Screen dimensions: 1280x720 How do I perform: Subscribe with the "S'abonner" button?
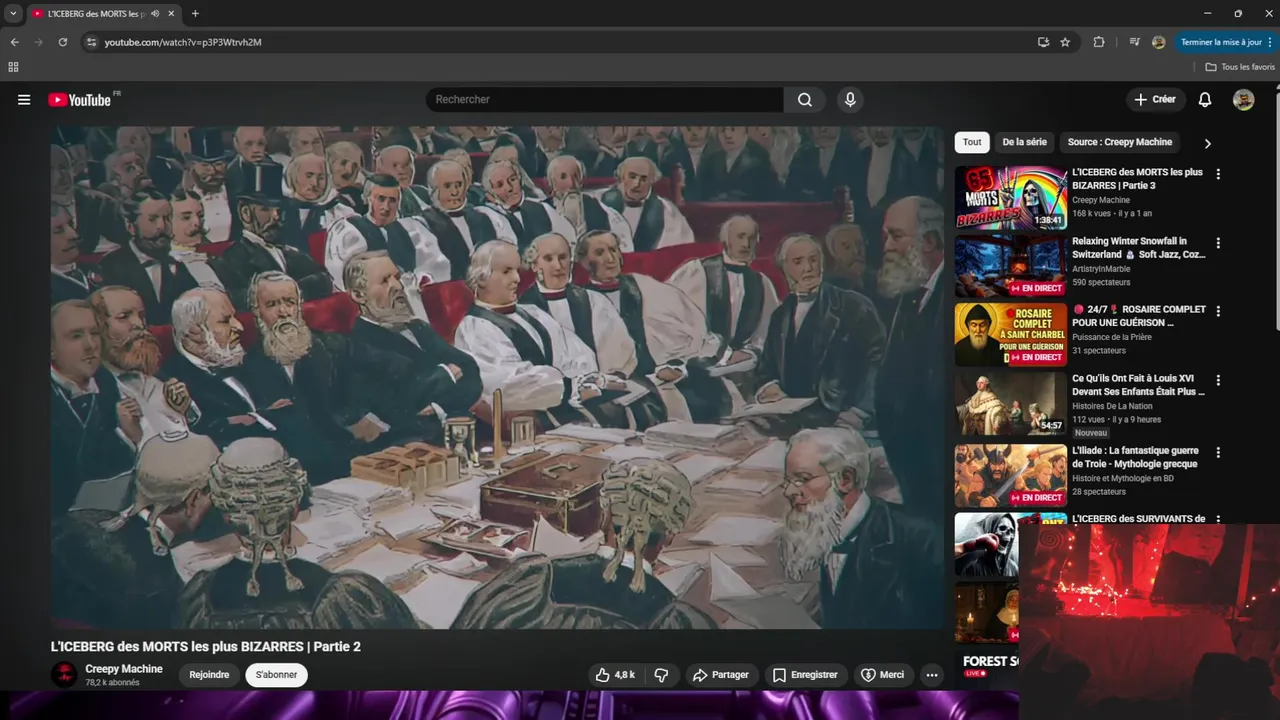(276, 675)
